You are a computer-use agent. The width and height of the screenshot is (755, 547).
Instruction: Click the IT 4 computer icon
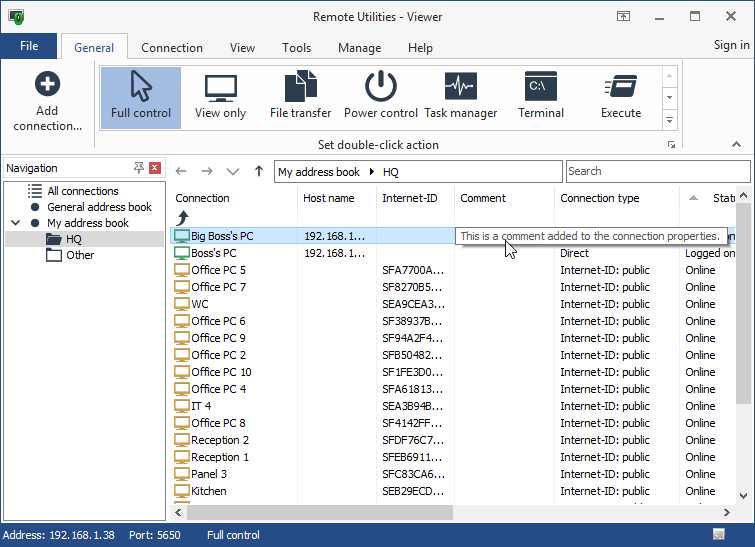tap(182, 406)
